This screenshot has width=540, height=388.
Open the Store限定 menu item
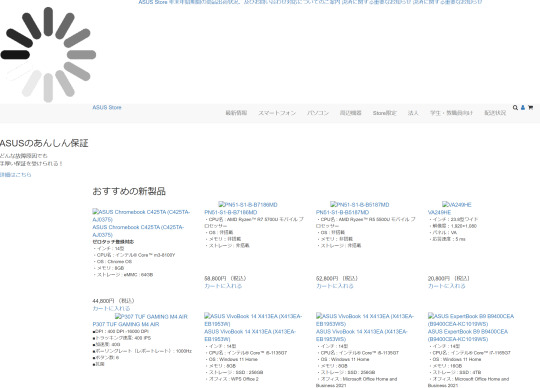click(x=384, y=113)
